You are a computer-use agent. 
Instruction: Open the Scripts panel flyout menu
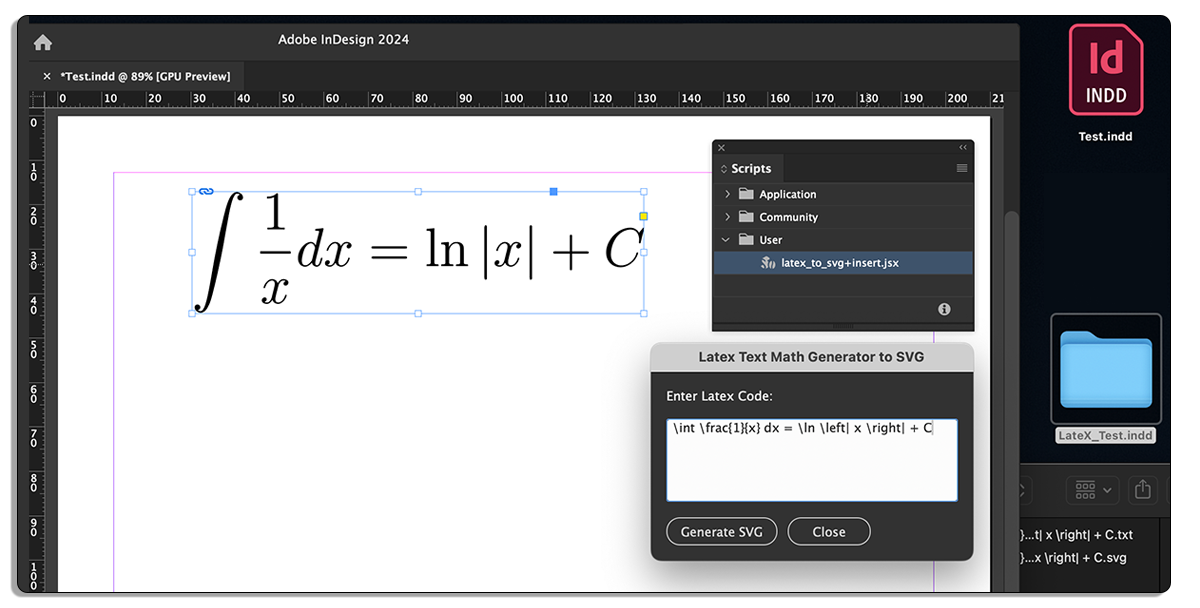pos(962,168)
